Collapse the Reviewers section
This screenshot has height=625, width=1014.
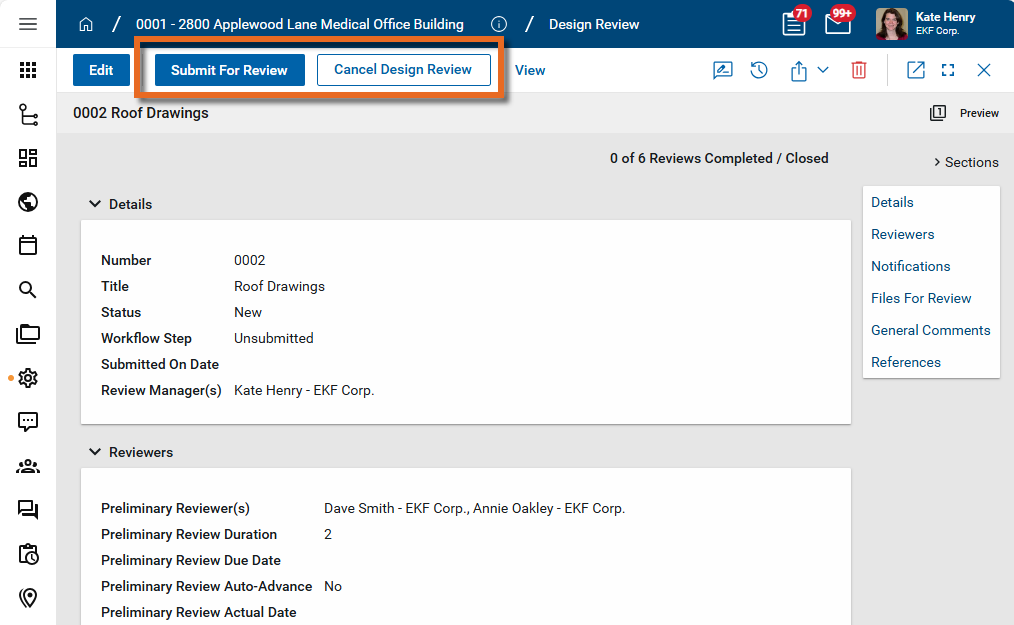click(x=95, y=452)
